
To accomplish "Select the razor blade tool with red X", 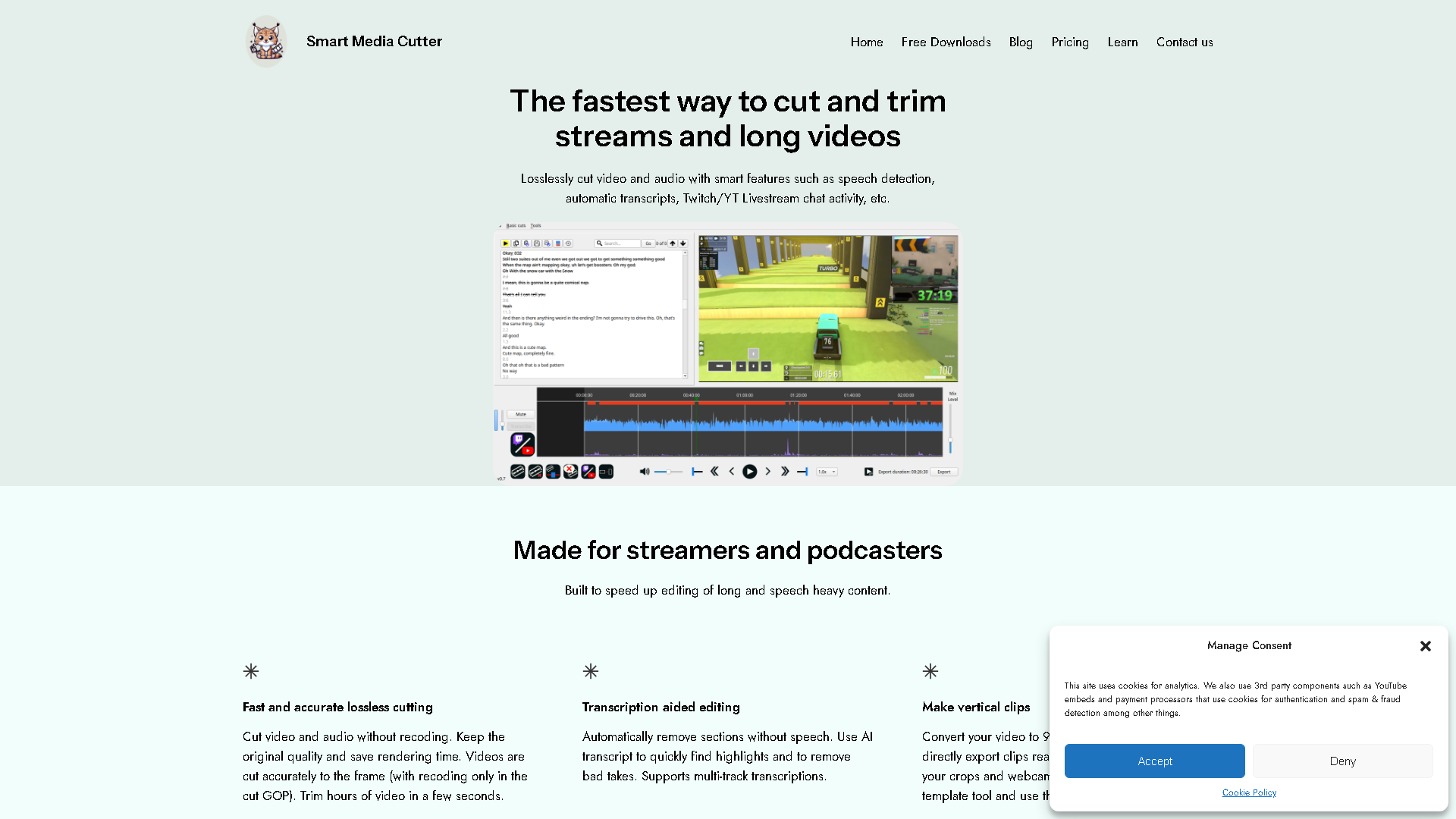I will click(535, 472).
